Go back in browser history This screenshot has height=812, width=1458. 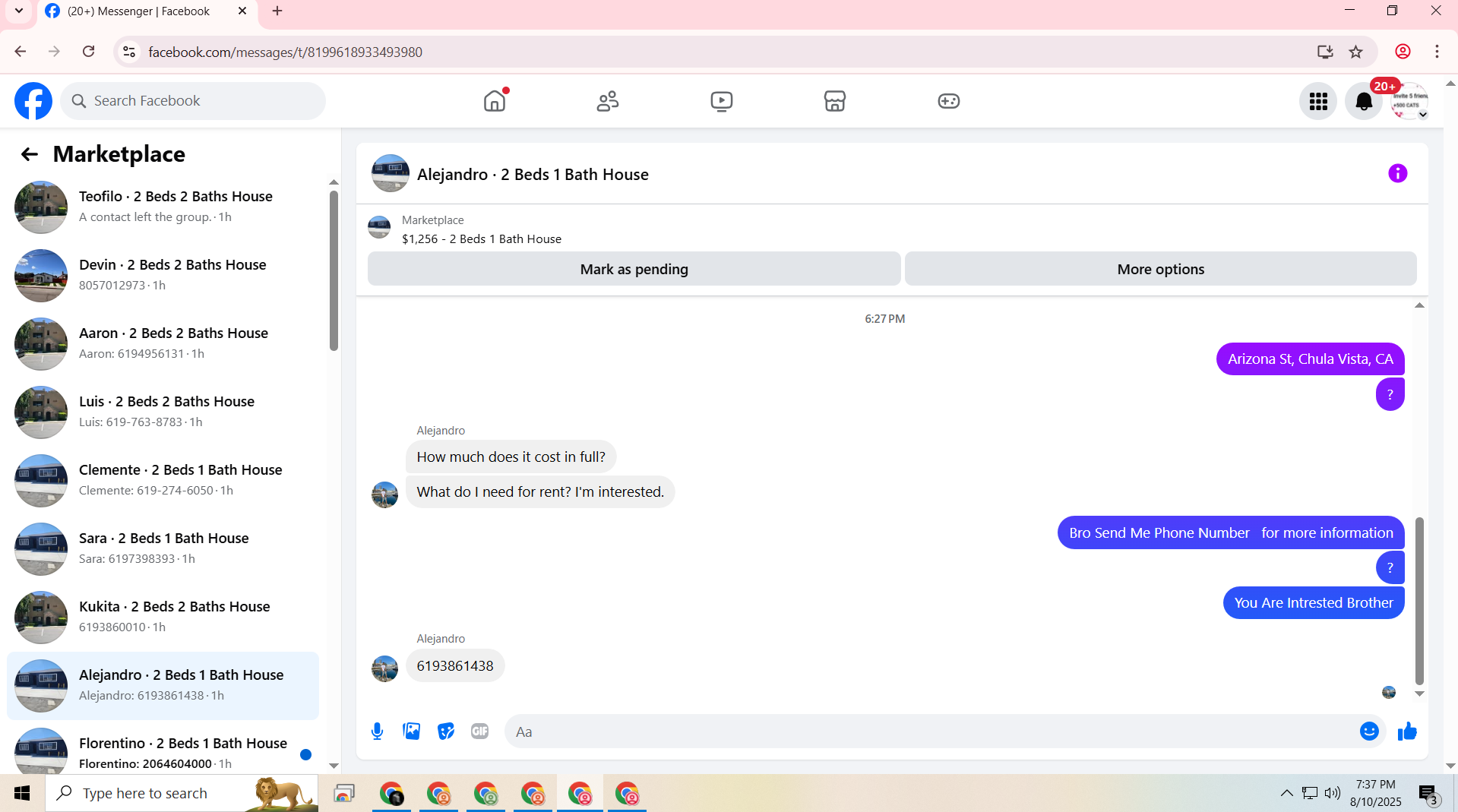pos(21,52)
